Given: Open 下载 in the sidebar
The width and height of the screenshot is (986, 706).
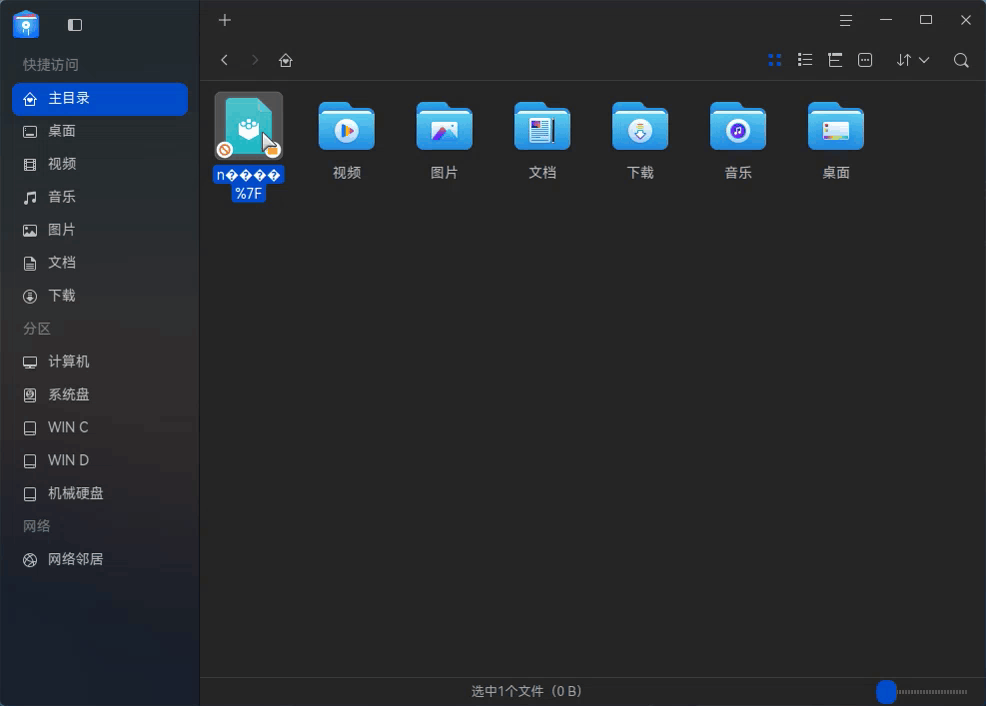Looking at the screenshot, I should pos(100,296).
